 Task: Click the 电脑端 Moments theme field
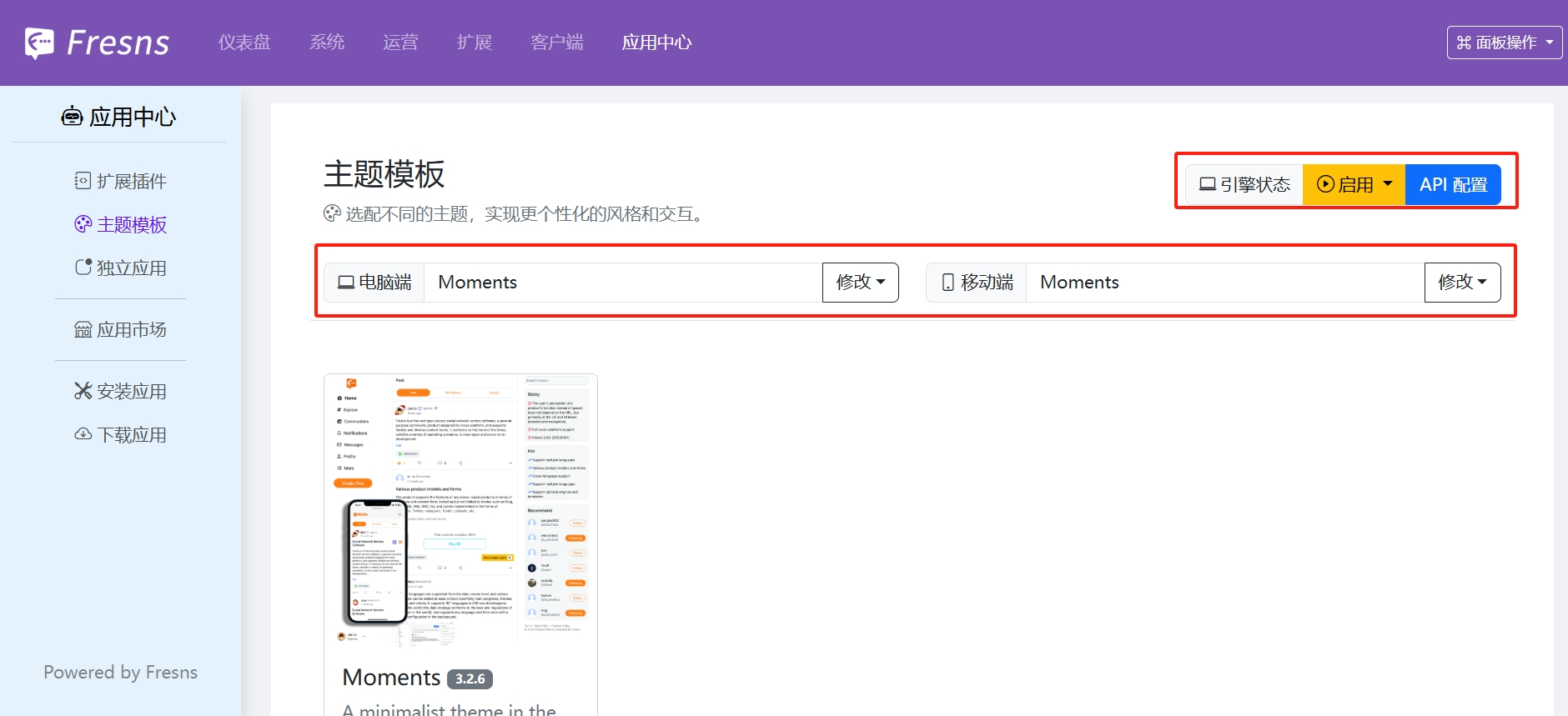point(623,283)
